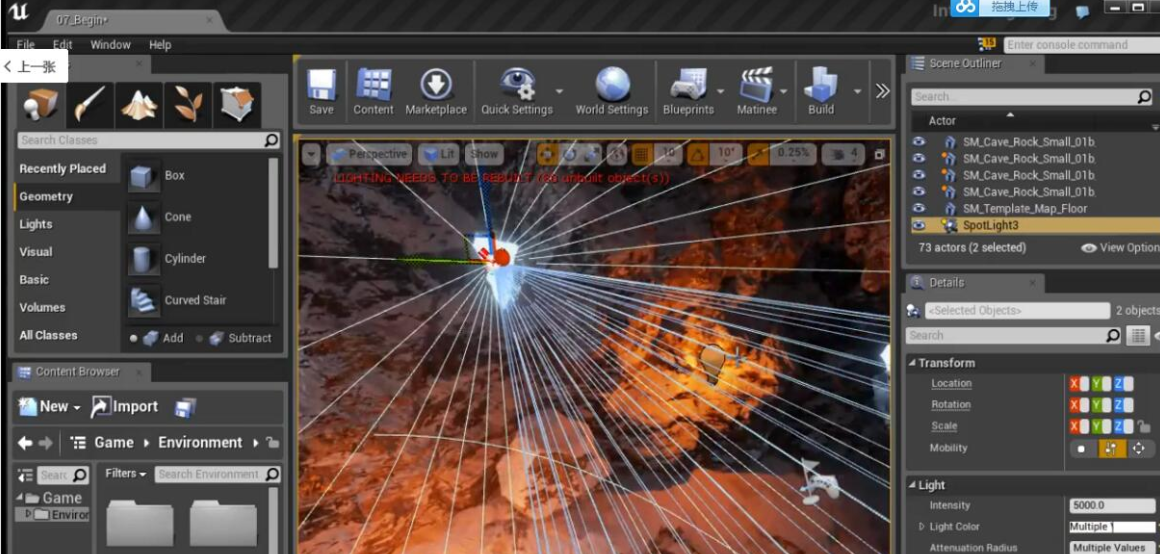Select the Add brush radio button
The height and width of the screenshot is (554, 1160).
point(134,338)
